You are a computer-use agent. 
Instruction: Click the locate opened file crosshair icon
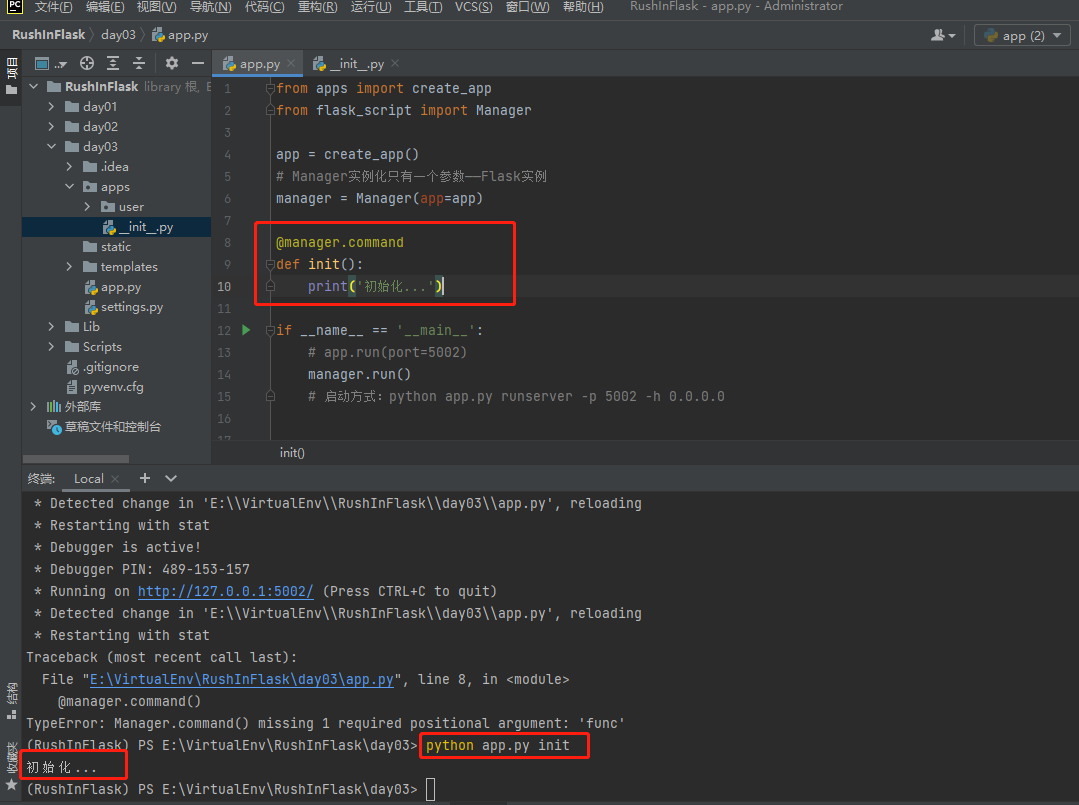coord(87,63)
